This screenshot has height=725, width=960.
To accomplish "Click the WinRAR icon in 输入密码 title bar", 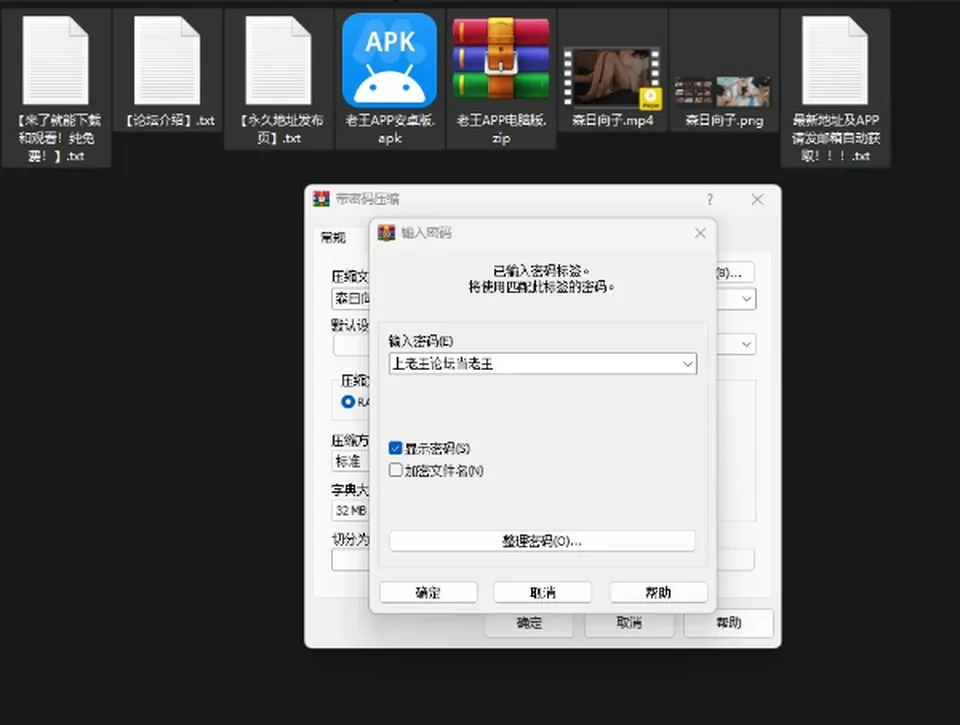I will click(x=386, y=233).
